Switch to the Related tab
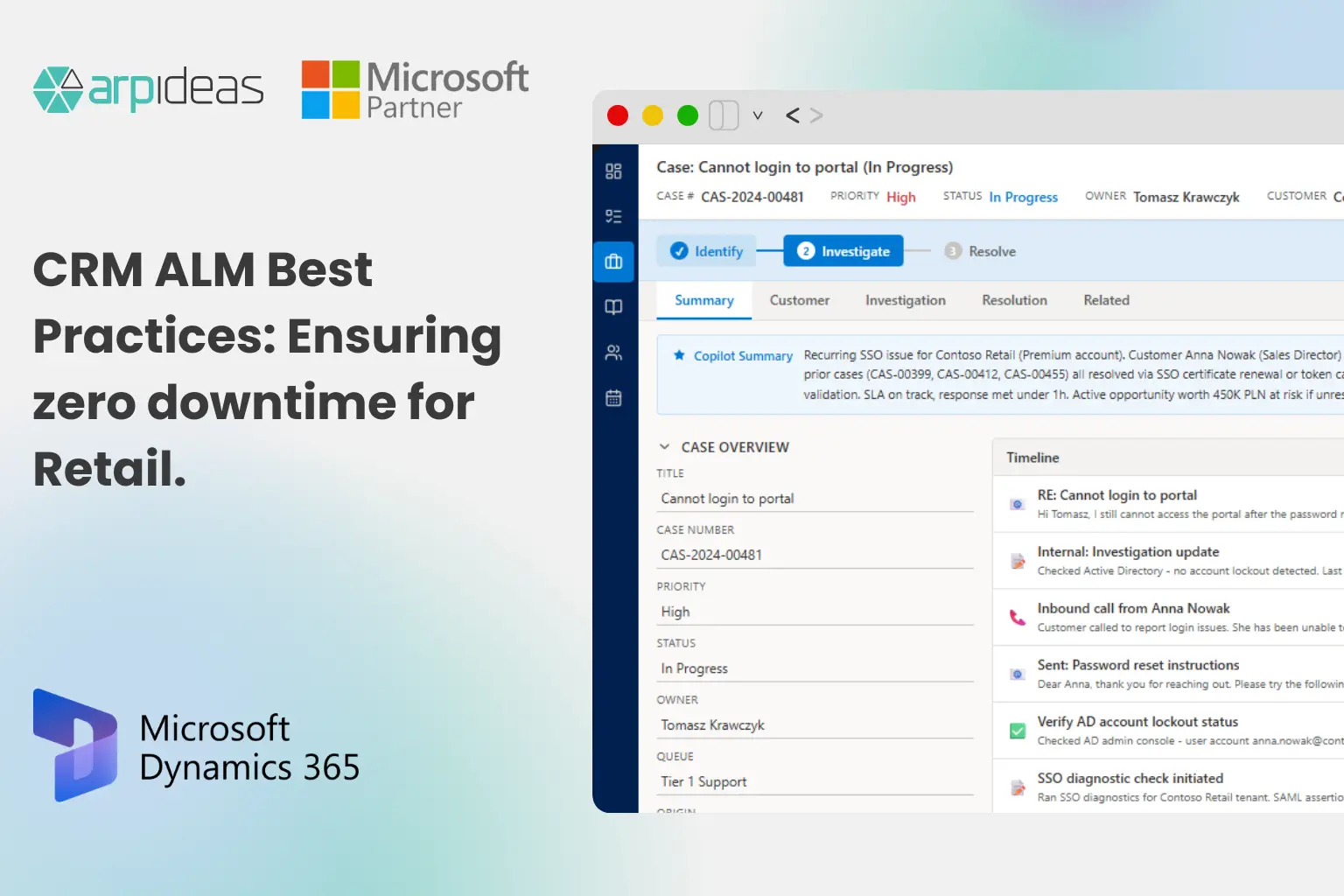Viewport: 1344px width, 896px height. tap(1105, 300)
